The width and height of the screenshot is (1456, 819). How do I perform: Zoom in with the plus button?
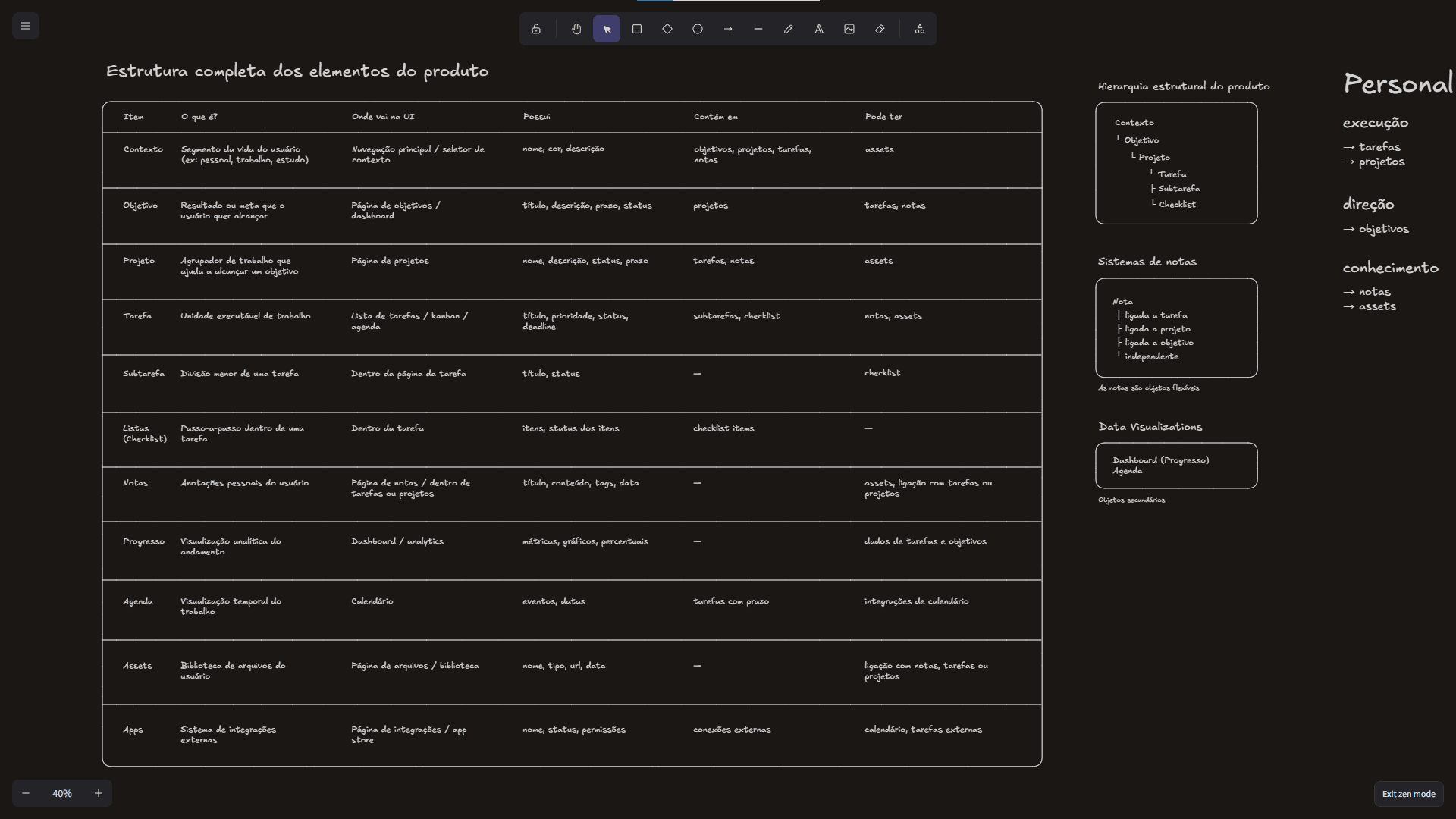pyautogui.click(x=99, y=793)
